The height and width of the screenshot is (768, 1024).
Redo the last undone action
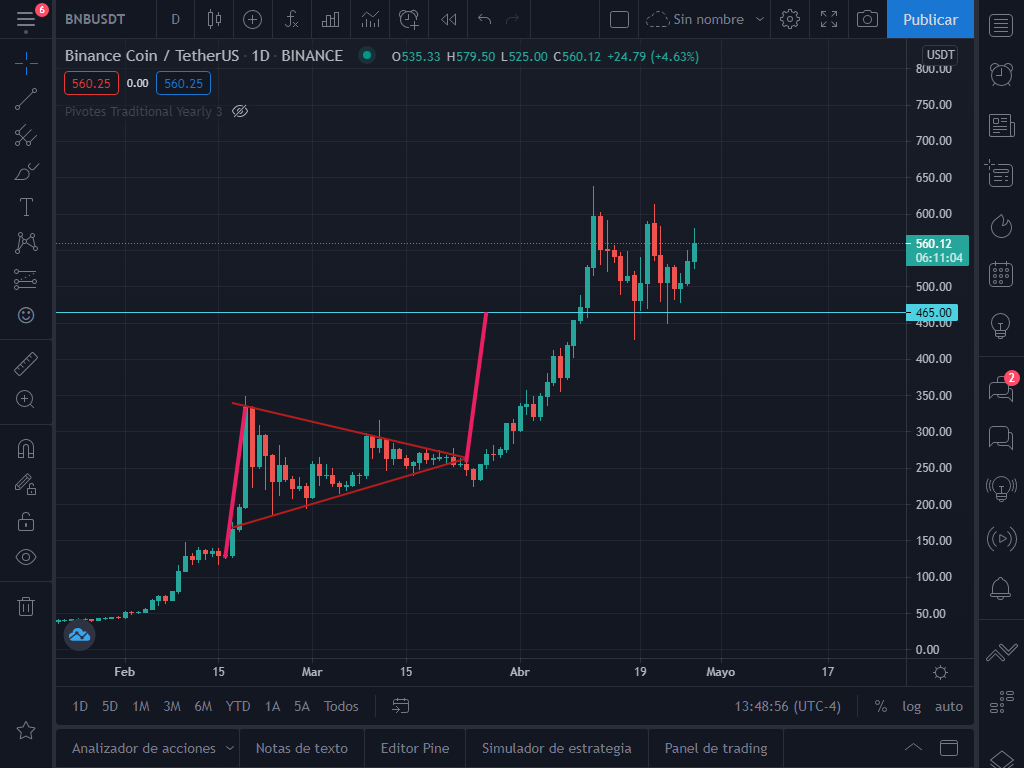(x=513, y=20)
